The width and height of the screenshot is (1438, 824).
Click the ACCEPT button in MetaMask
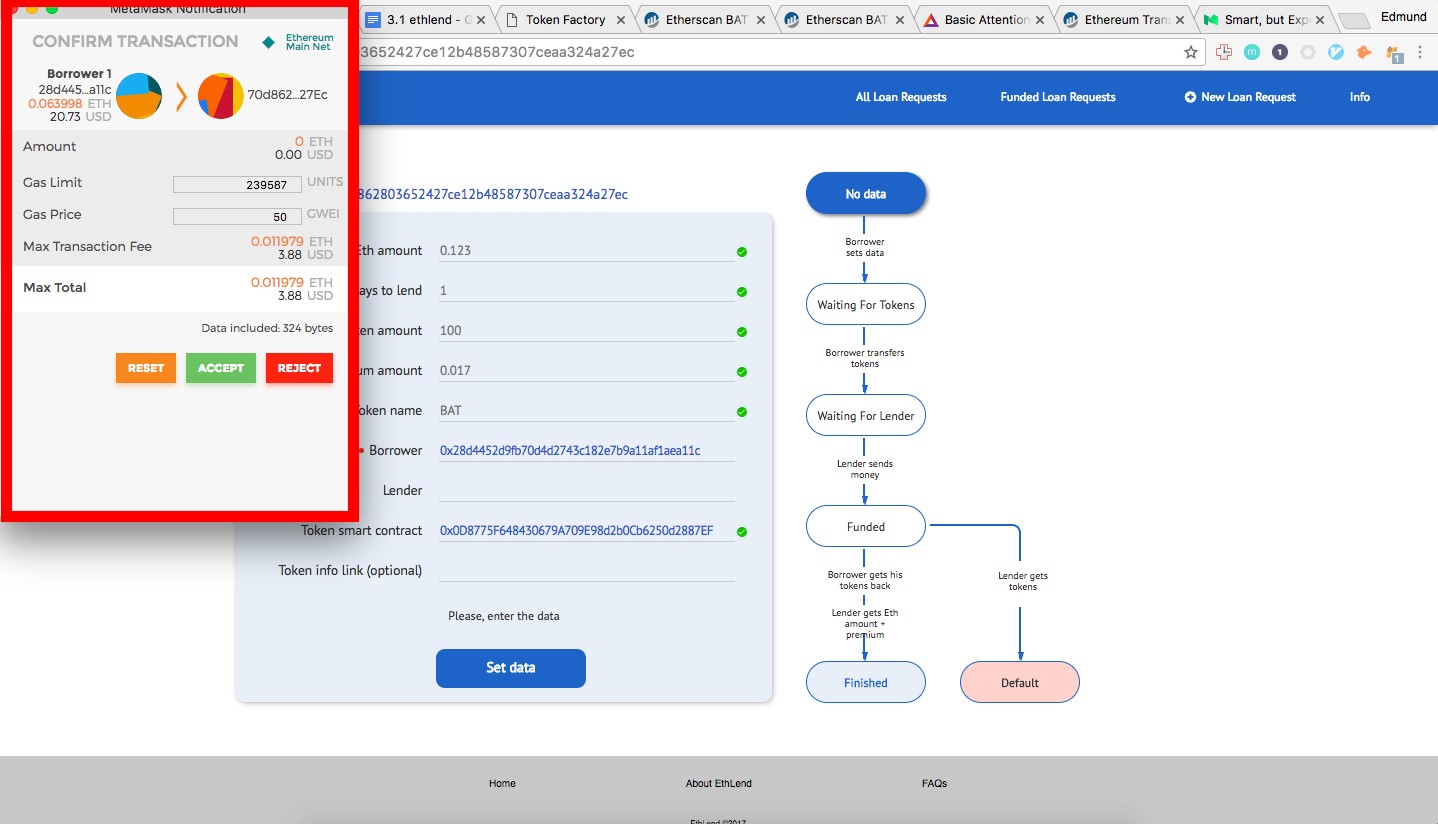tap(221, 368)
